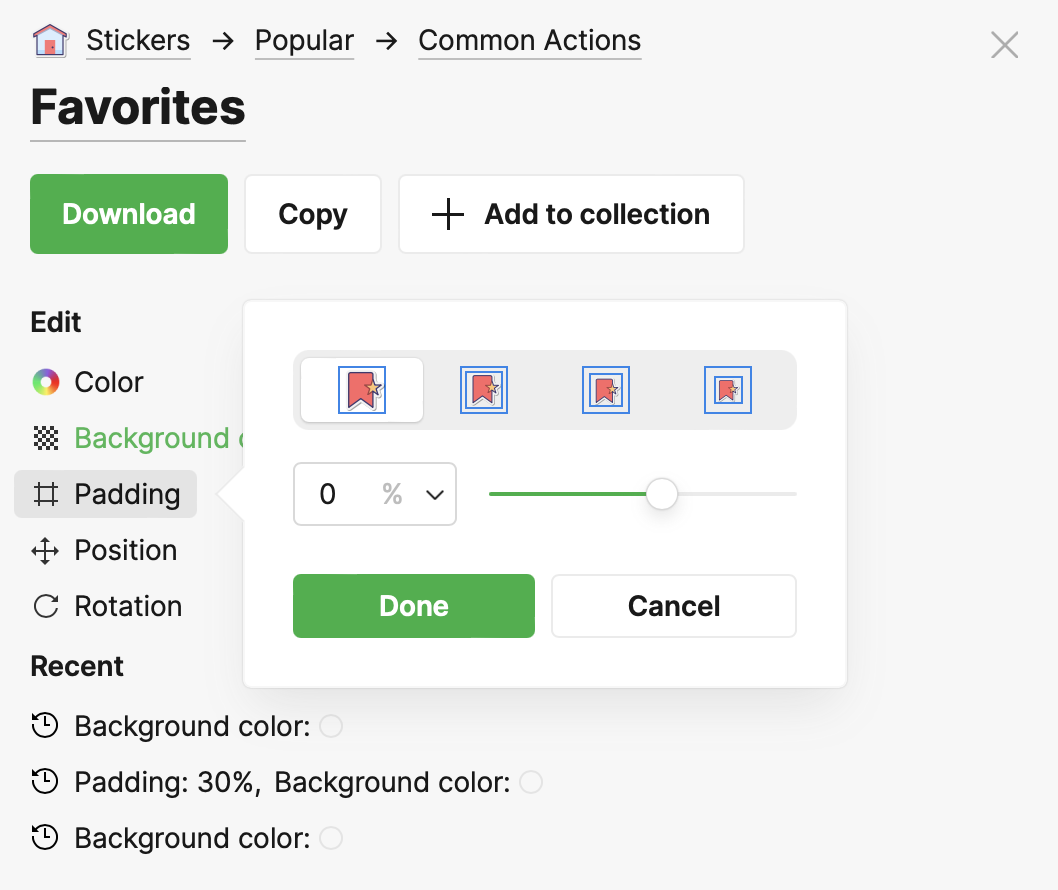1058x890 pixels.
Task: Click Add to collection button
Action: [x=571, y=214]
